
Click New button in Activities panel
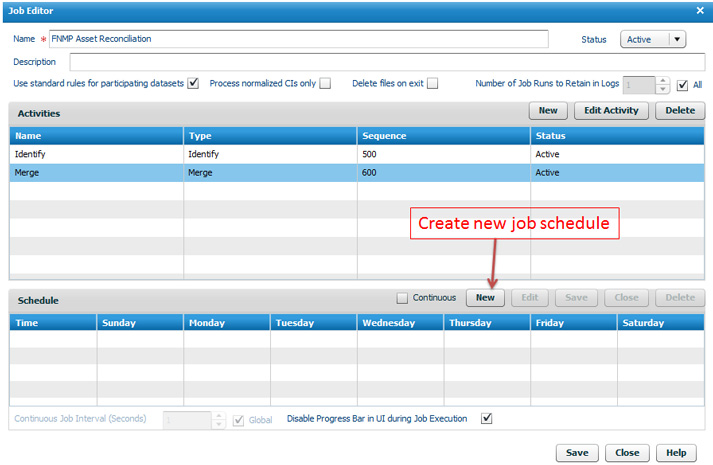(548, 111)
